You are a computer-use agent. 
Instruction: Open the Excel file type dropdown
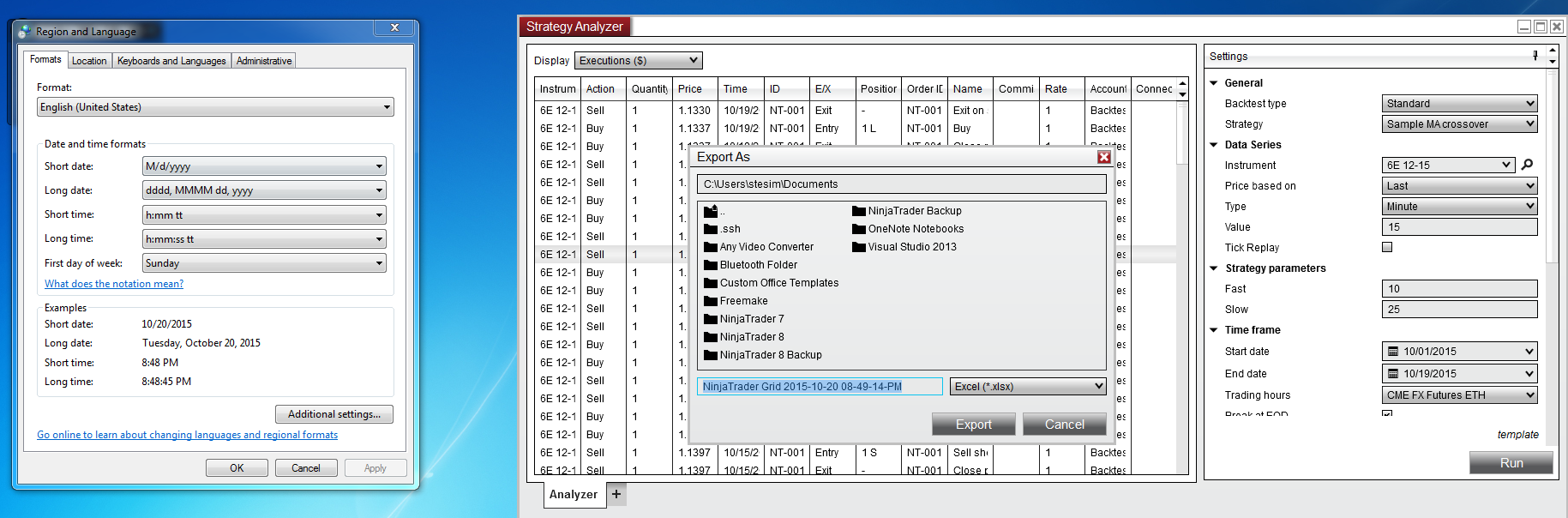[x=1028, y=387]
